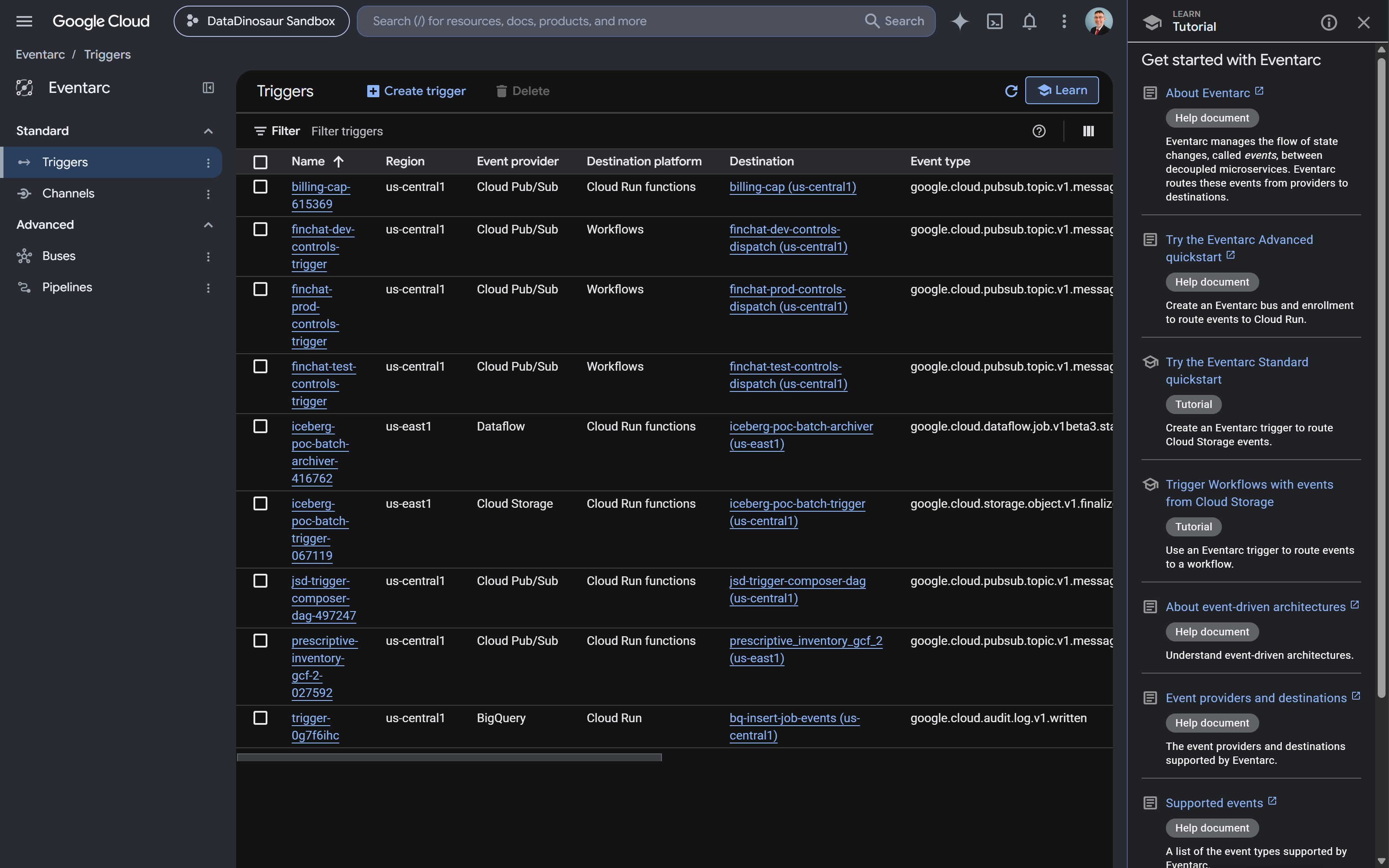The width and height of the screenshot is (1389, 868).
Task: Select the billing-cap-615369 row checkbox
Action: point(260,187)
